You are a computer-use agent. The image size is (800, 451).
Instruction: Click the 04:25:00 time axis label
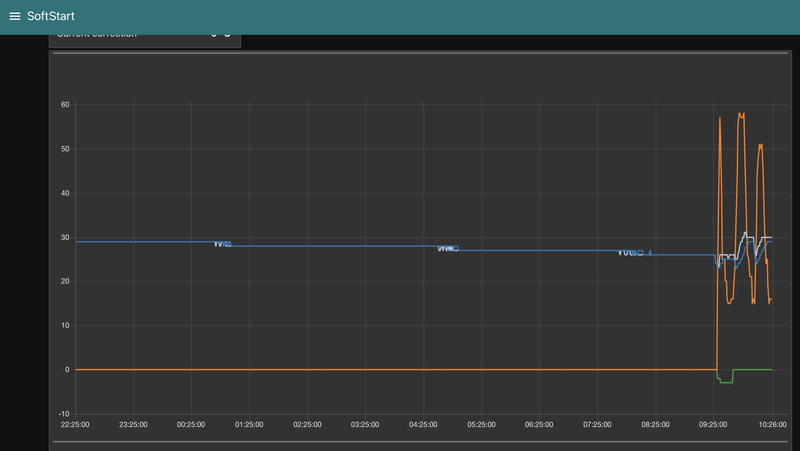coord(423,424)
